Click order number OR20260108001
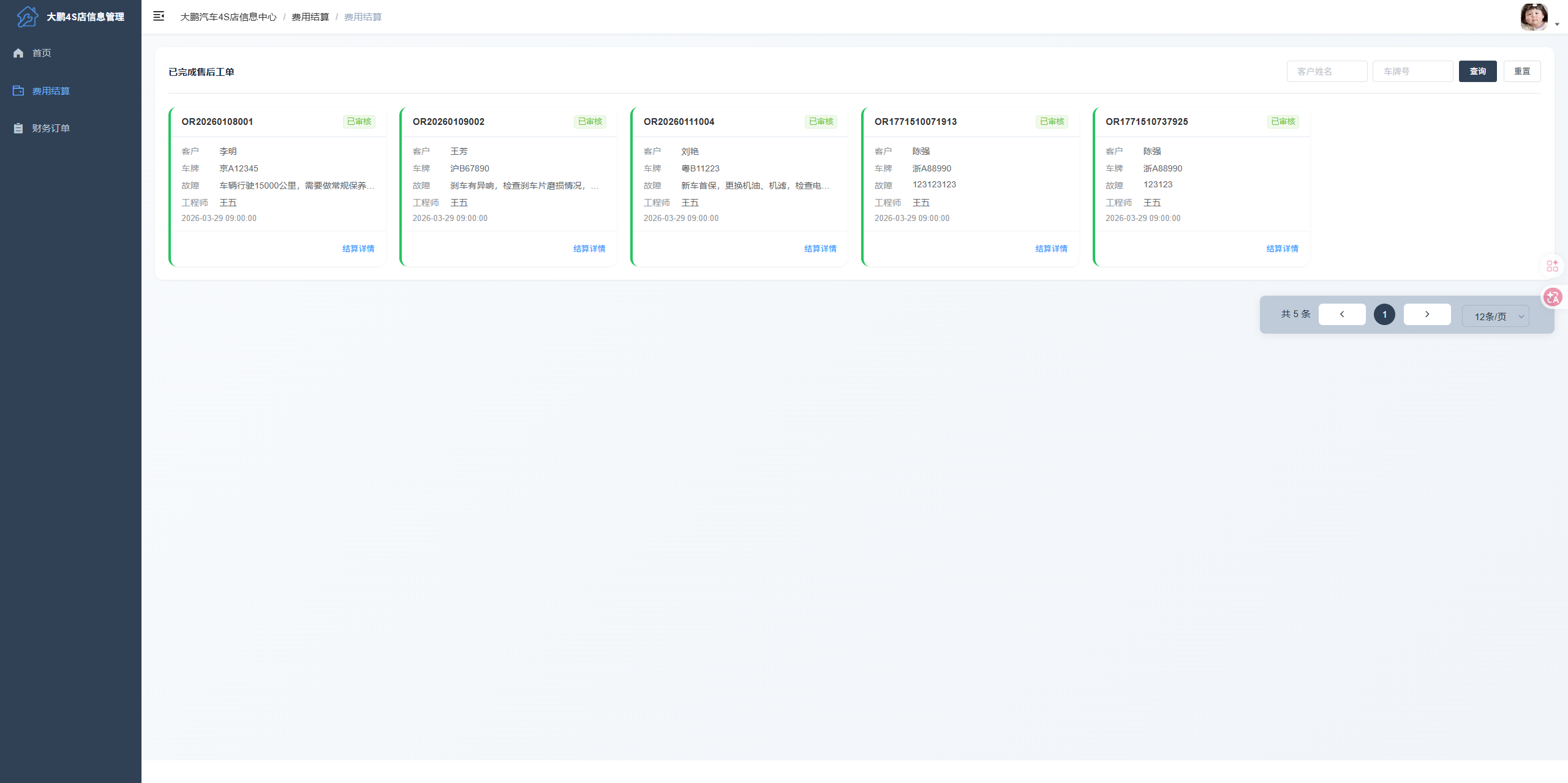Screen dimensions: 1568x783 (217, 122)
